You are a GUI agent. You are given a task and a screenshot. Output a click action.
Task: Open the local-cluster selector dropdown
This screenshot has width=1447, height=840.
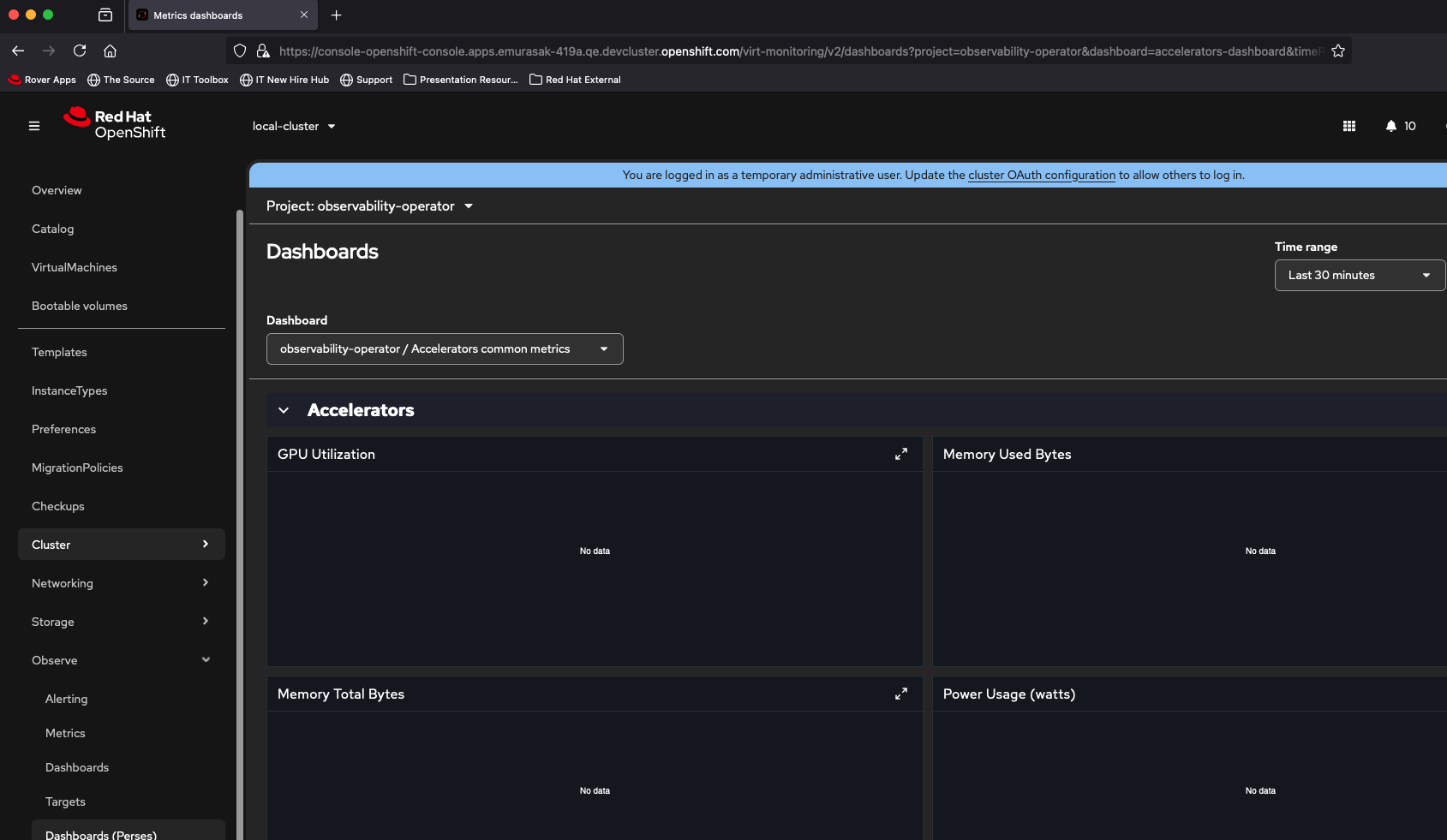pyautogui.click(x=294, y=126)
